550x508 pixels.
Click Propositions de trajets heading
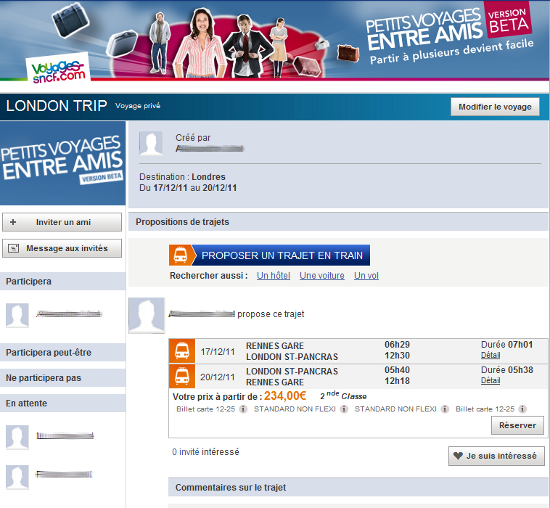pos(182,222)
